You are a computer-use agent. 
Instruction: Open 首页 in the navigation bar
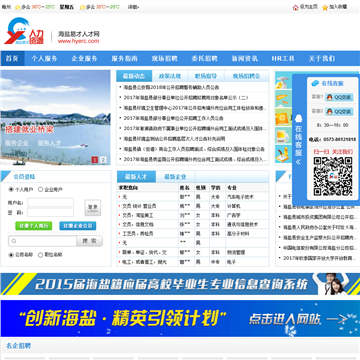coord(12,58)
